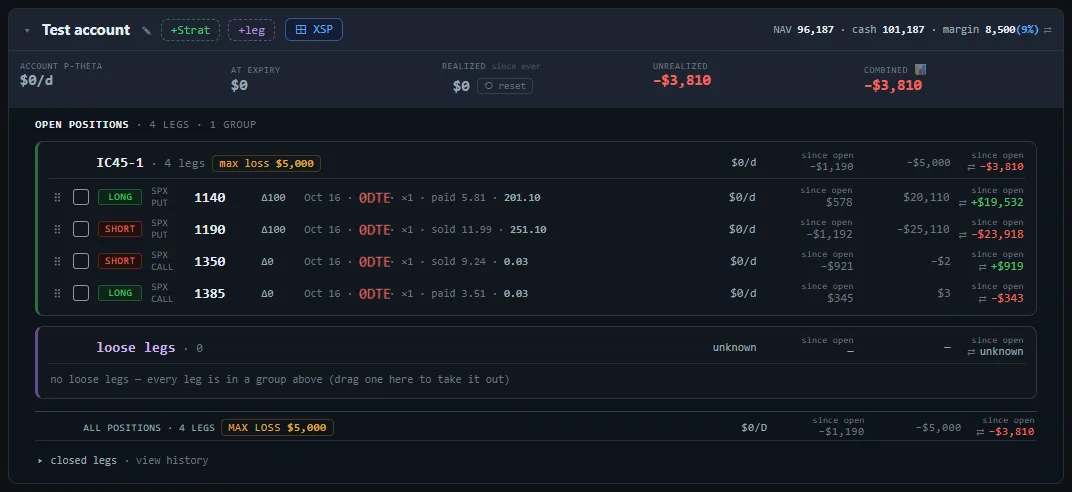
Task: Click the 0DTE label on the 1140 leg
Action: click(x=375, y=197)
